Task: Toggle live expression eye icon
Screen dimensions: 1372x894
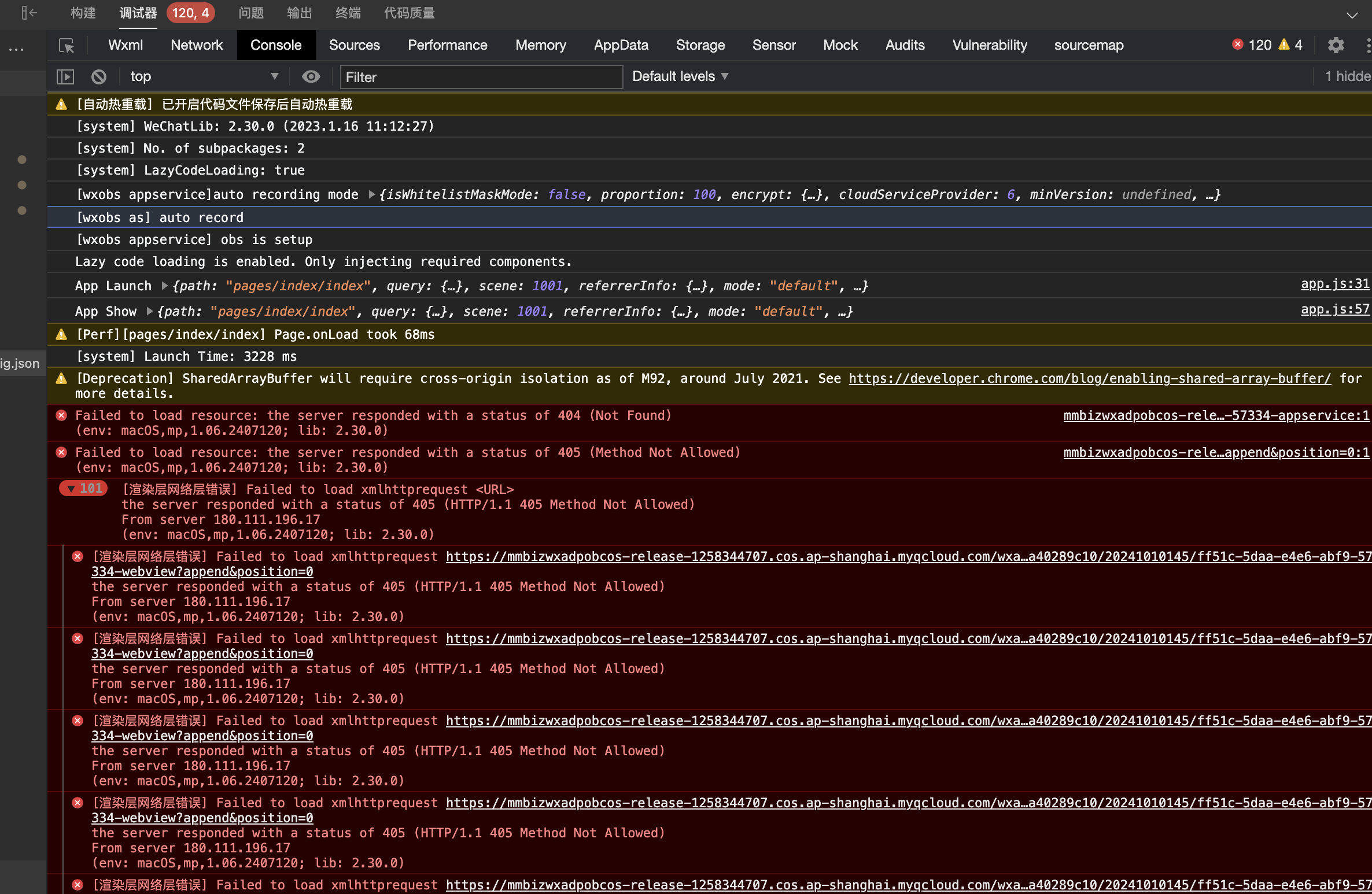Action: click(311, 76)
